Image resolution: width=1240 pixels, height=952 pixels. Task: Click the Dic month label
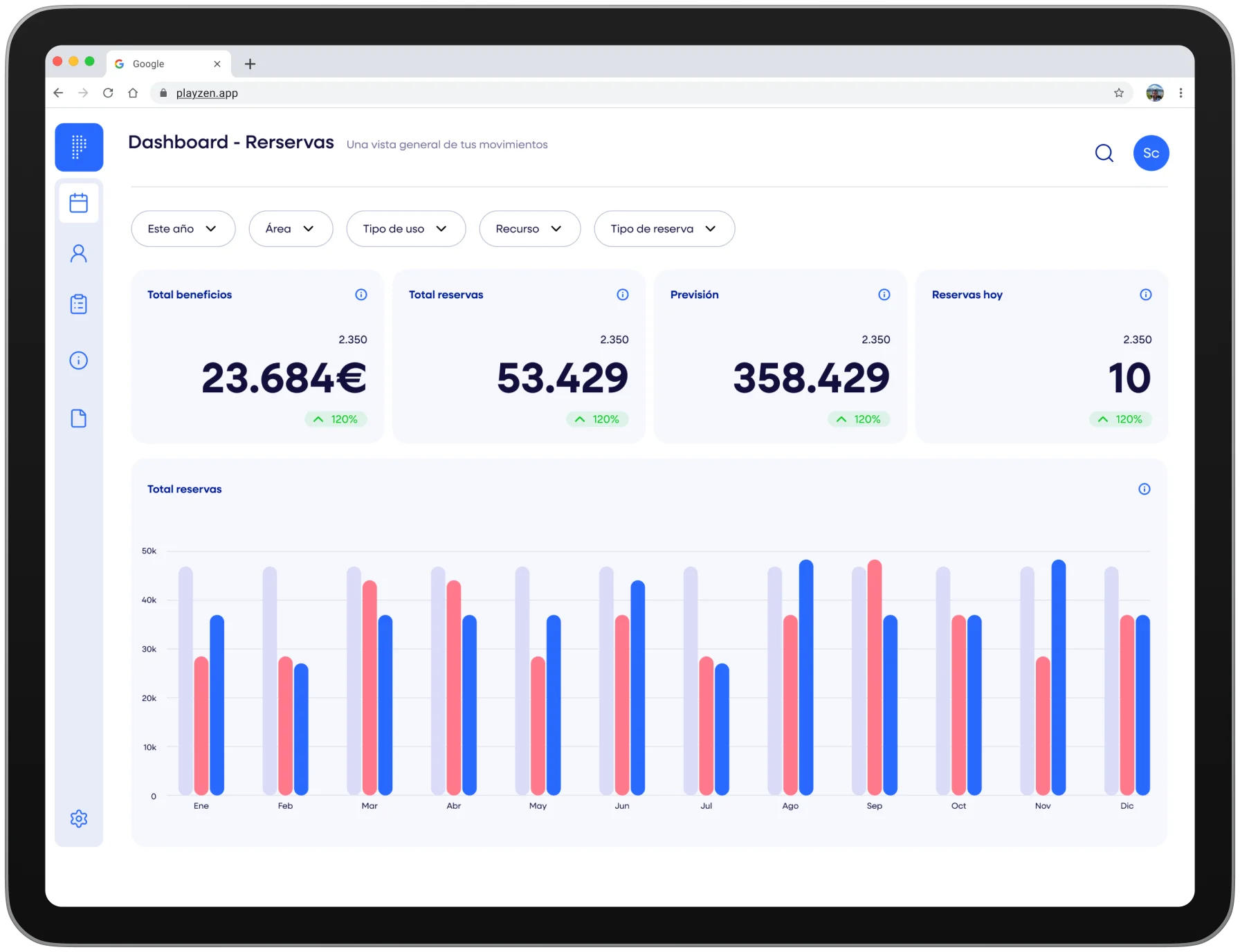pyautogui.click(x=1127, y=806)
